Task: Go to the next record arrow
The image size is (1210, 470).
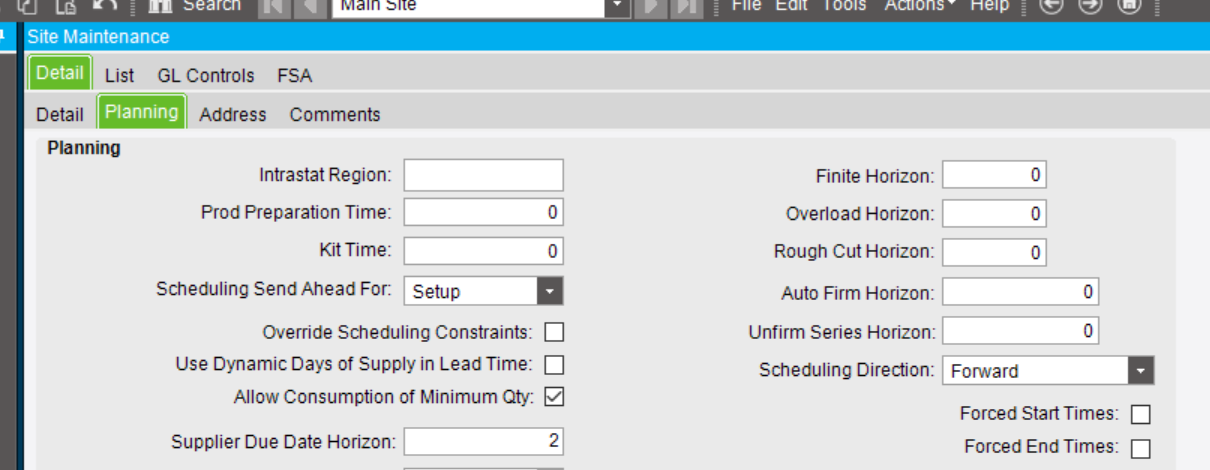Action: coord(650,5)
